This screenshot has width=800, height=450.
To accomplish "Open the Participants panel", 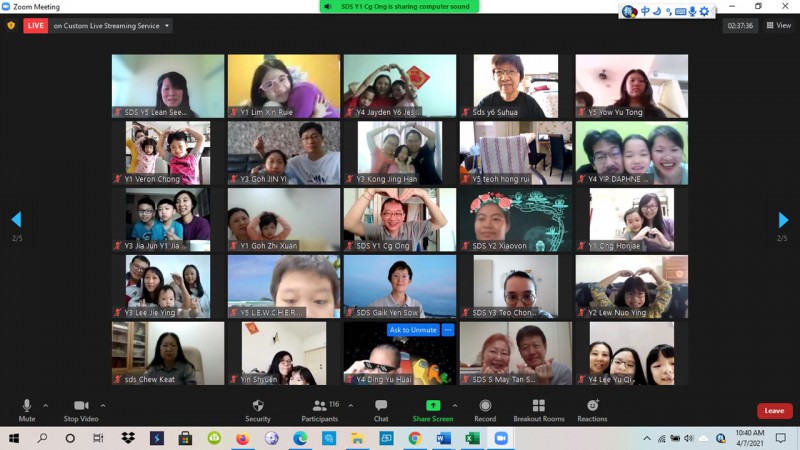I will 319,409.
